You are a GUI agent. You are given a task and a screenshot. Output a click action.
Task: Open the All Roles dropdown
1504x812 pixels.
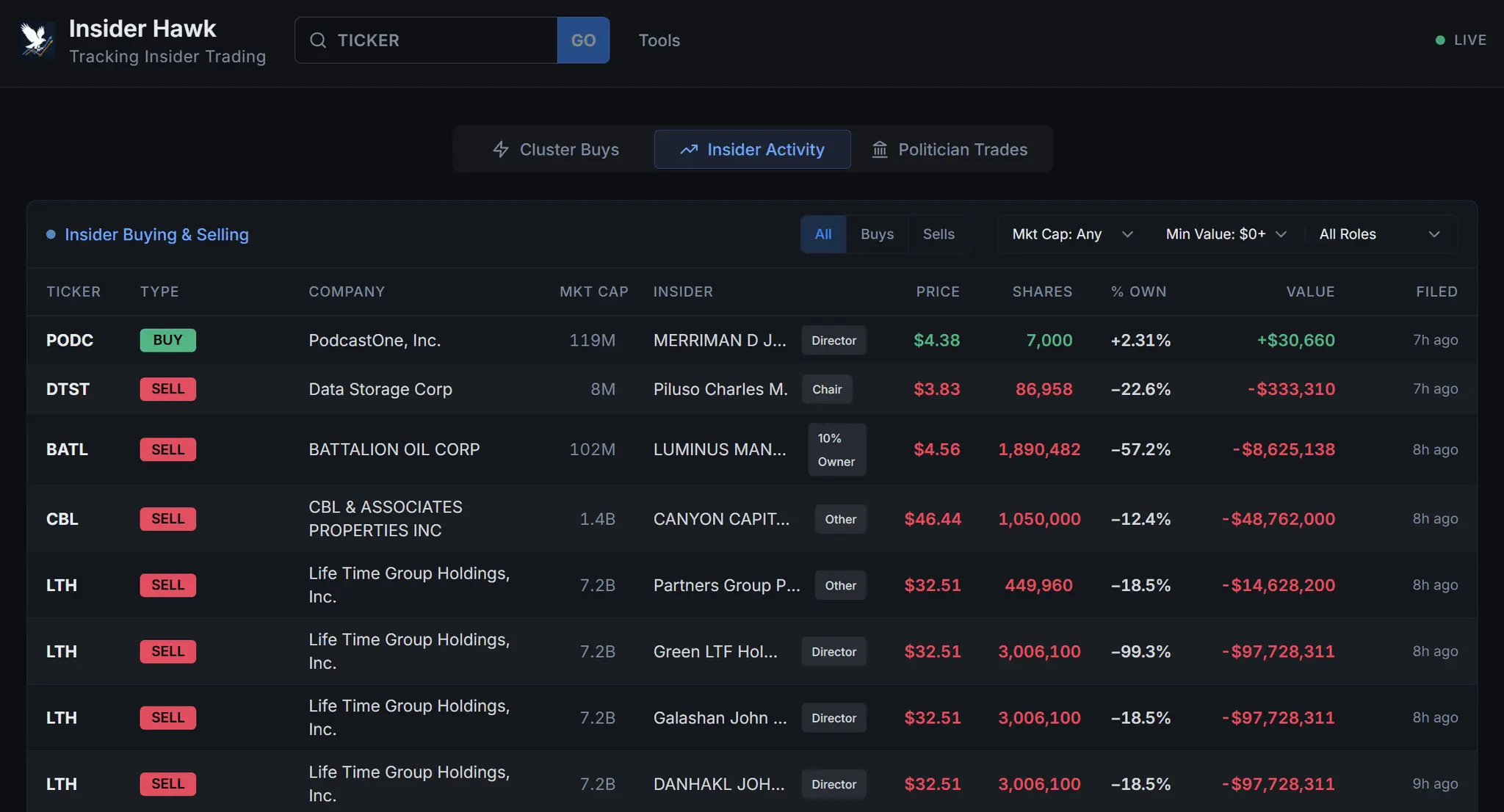pyautogui.click(x=1380, y=234)
